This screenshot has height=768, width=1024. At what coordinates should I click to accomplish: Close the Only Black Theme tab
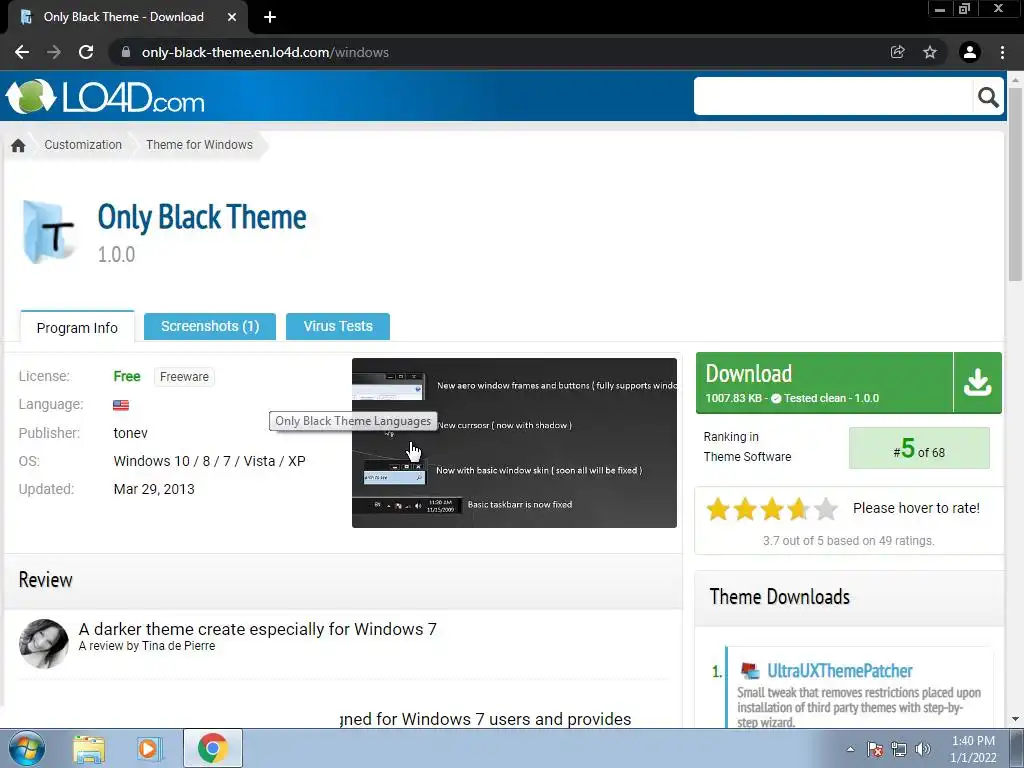pos(232,17)
